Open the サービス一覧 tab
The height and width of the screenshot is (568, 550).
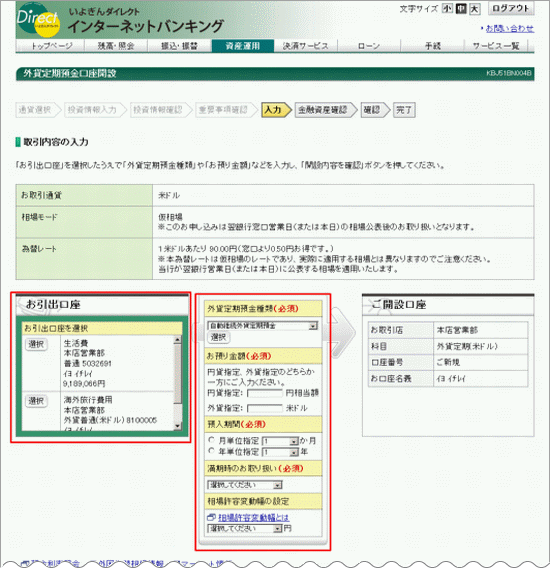point(496,46)
